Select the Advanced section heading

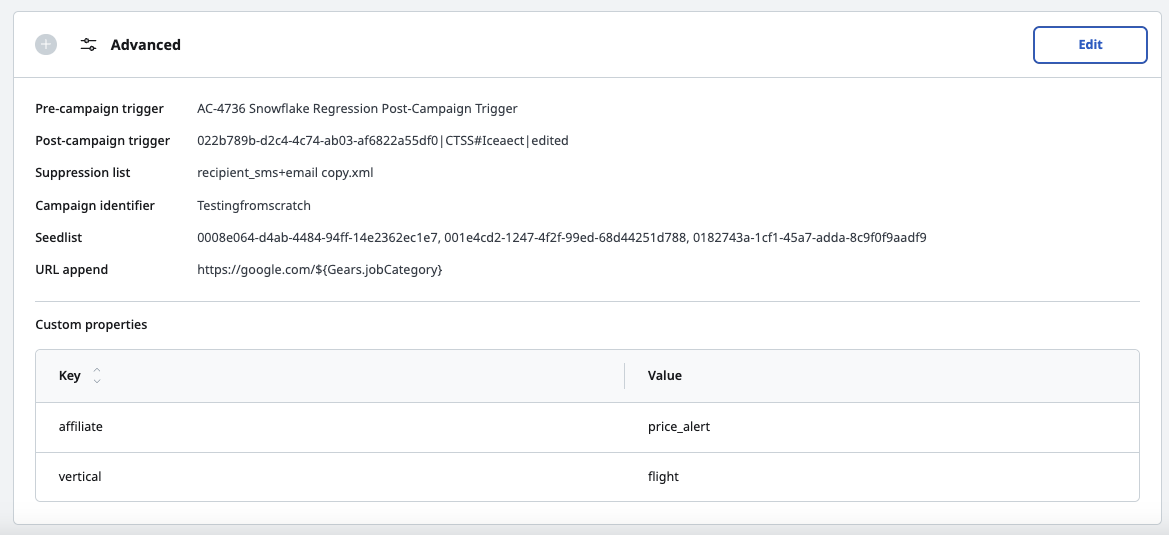[x=145, y=45]
